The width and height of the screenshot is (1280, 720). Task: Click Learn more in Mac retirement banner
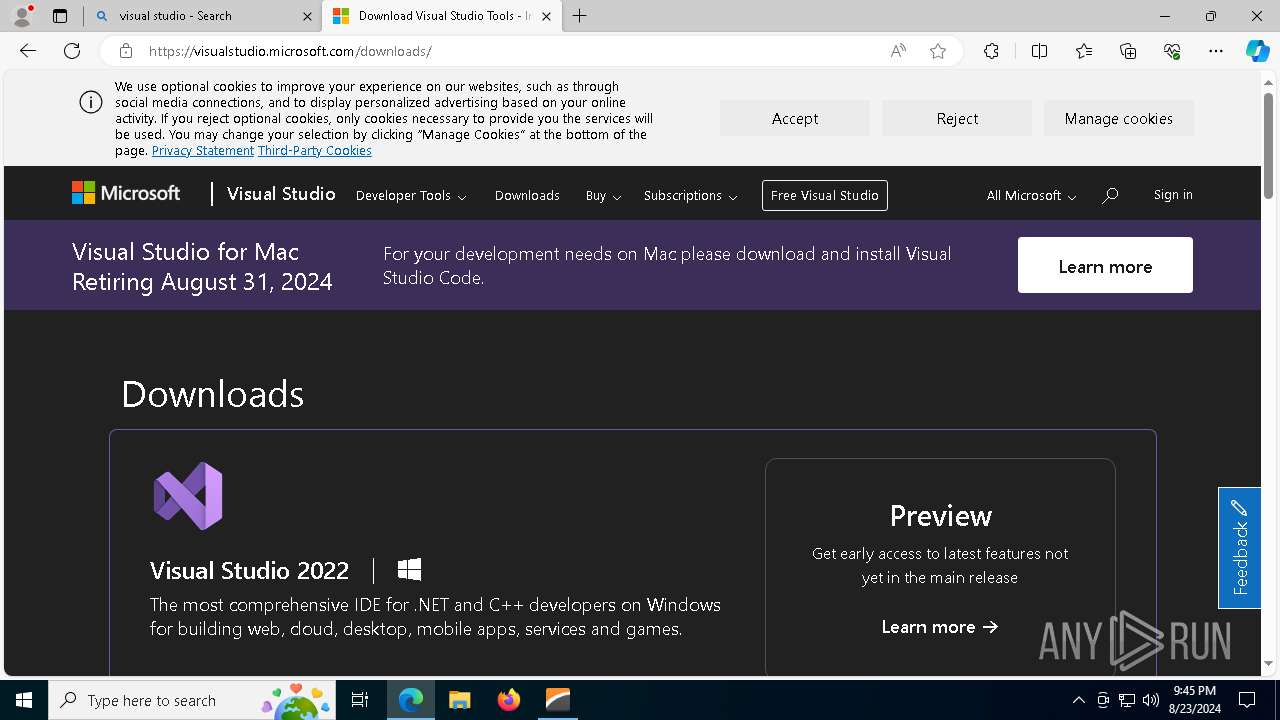click(1105, 265)
